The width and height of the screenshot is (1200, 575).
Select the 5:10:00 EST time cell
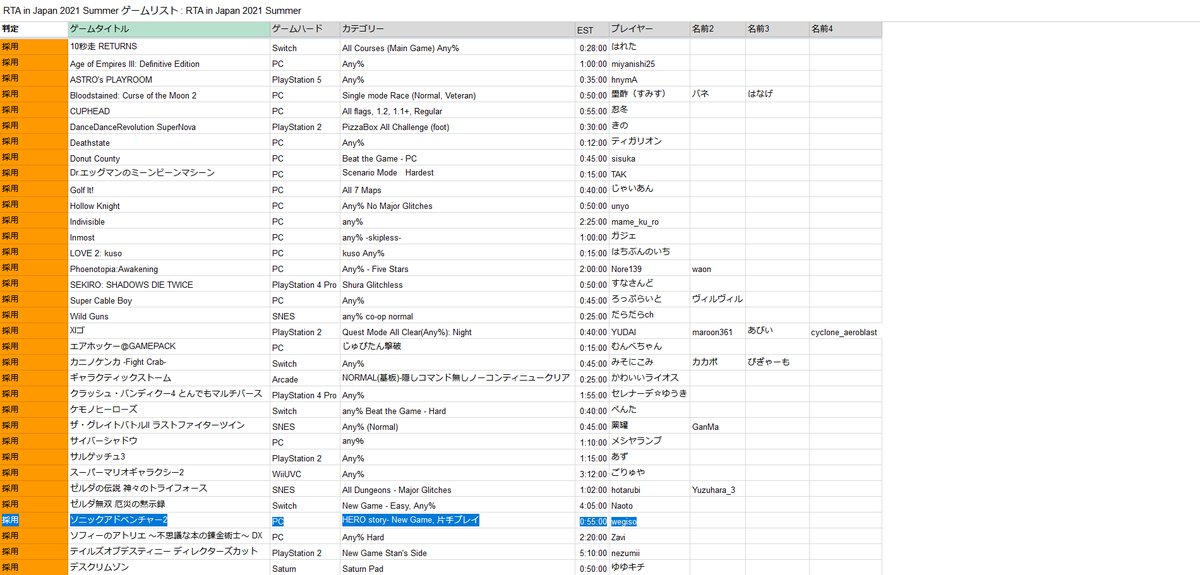[591, 552]
